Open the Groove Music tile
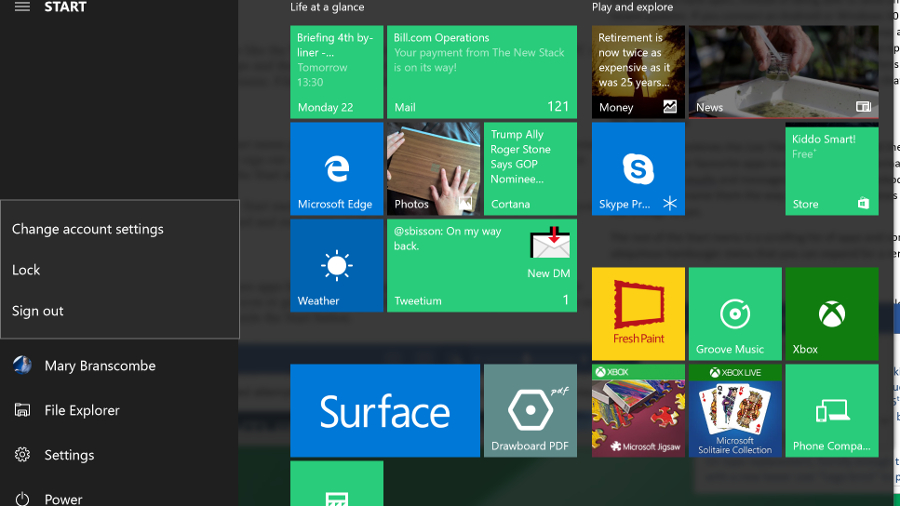 (735, 314)
